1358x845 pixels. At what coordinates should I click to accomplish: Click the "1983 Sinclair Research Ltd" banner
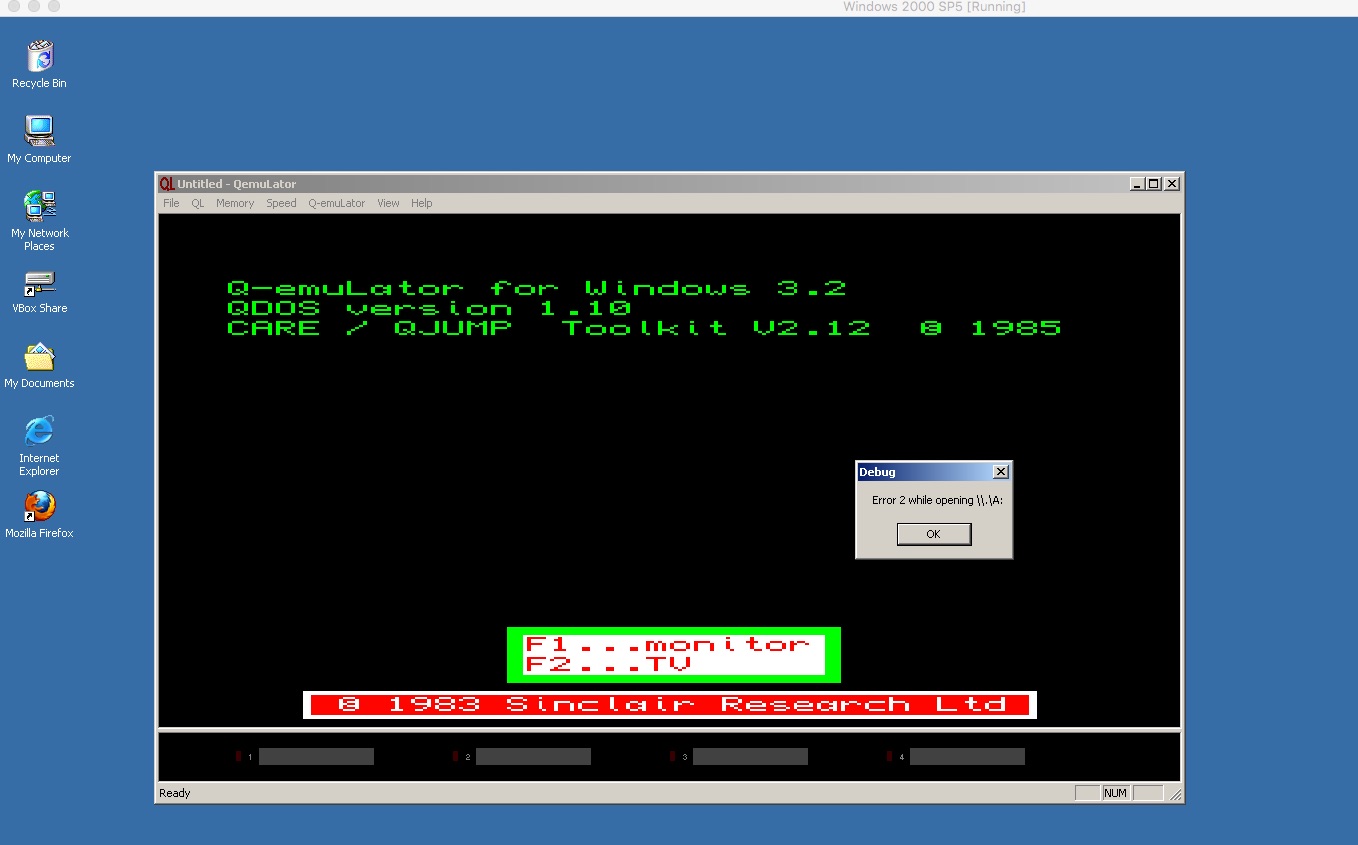(670, 704)
